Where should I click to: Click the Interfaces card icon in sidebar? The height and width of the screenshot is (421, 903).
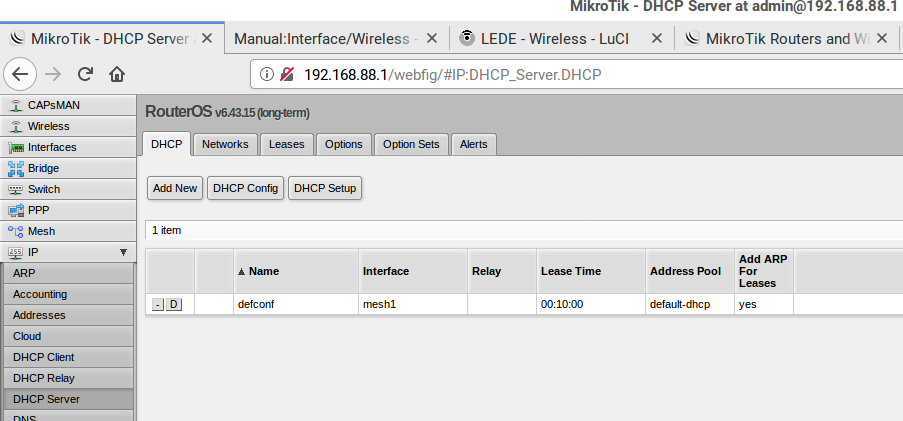(16, 147)
